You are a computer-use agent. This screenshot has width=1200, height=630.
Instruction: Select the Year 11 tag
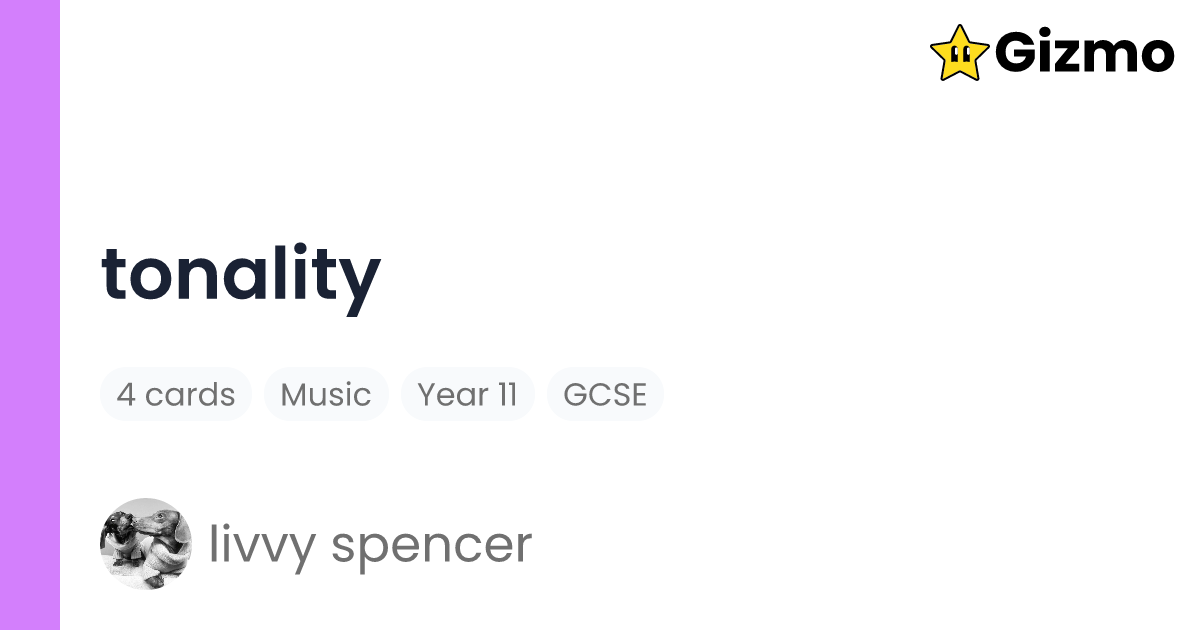pyautogui.click(x=467, y=394)
